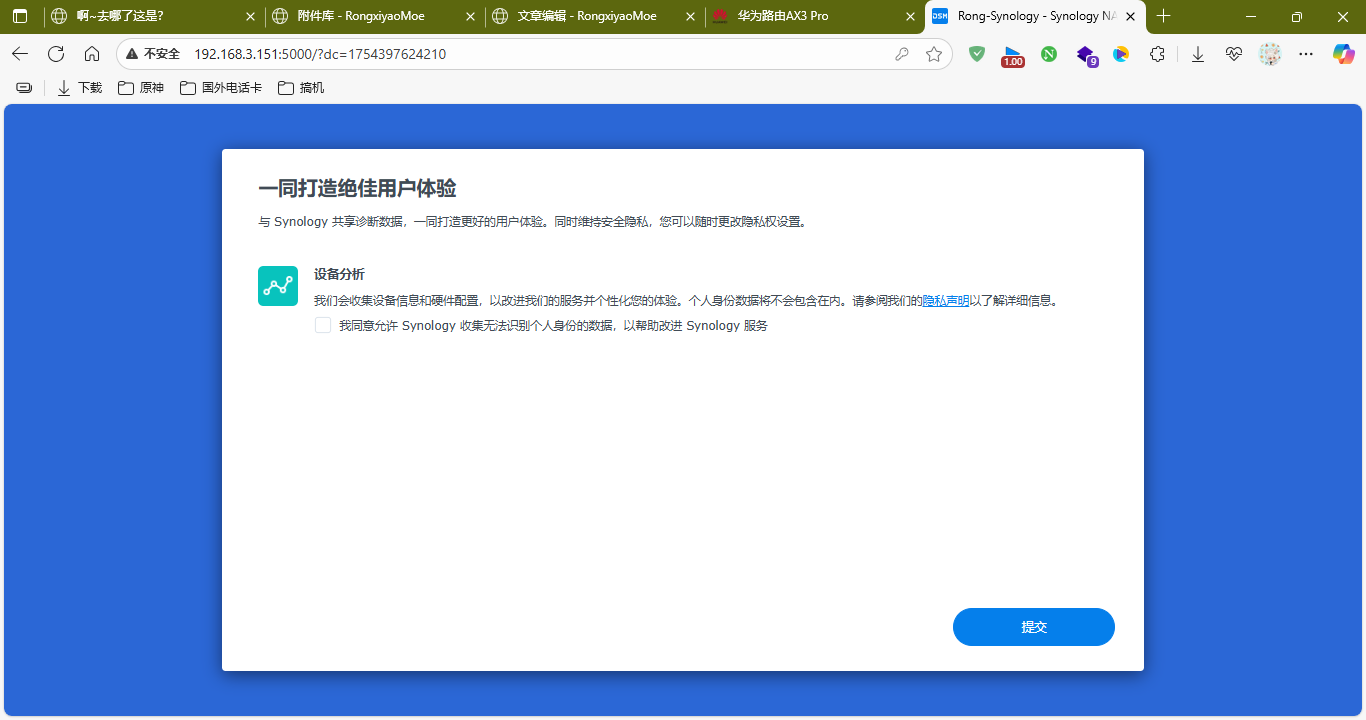Open the Copilot sidebar
Viewport: 1366px width, 720px height.
pos(1344,54)
